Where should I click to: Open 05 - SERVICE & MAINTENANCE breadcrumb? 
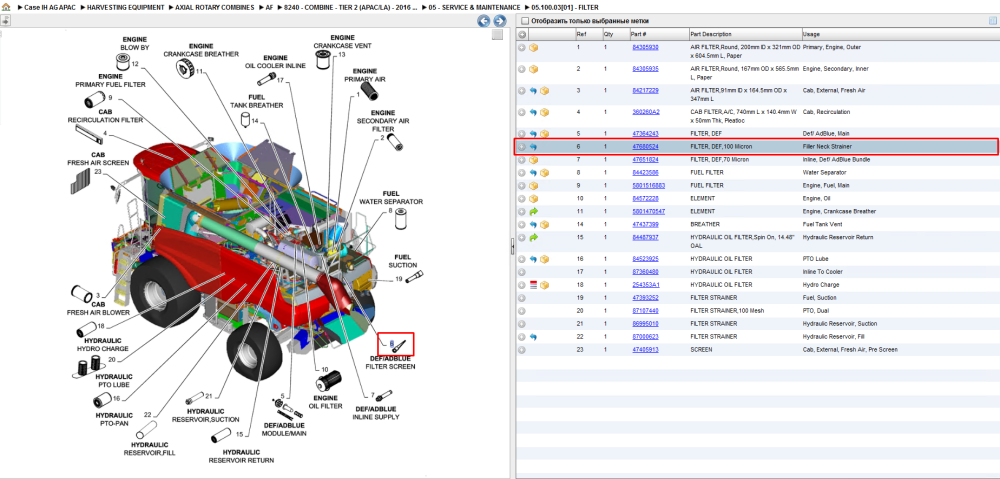pyautogui.click(x=474, y=8)
